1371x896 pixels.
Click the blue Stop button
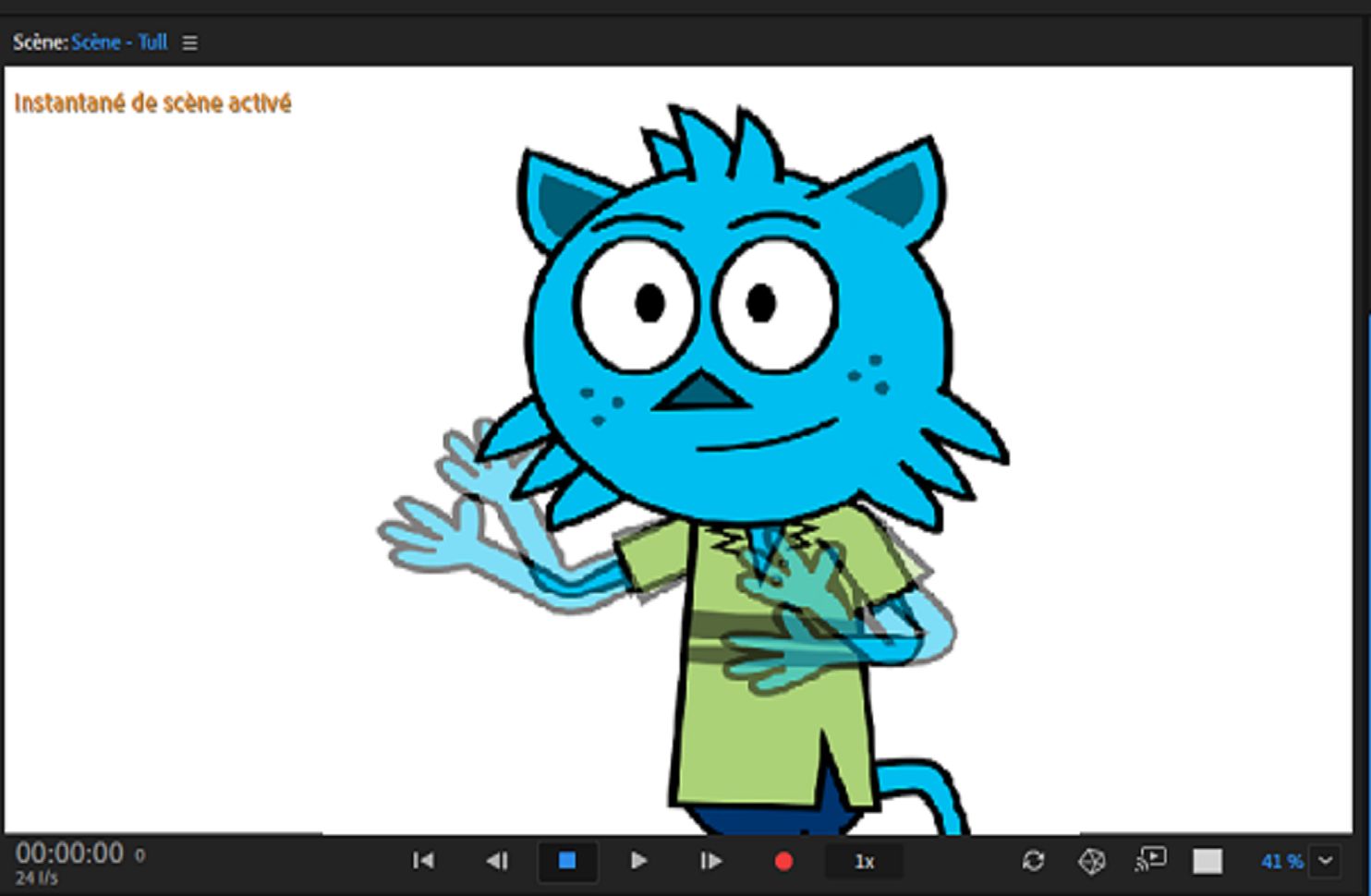point(567,861)
